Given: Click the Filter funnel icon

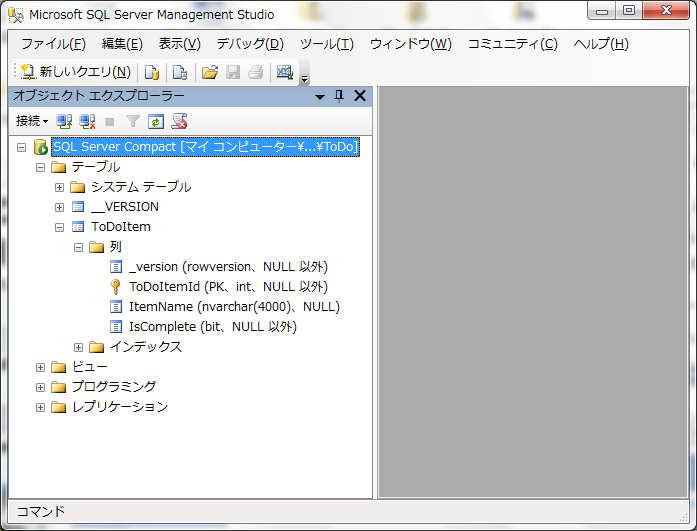Looking at the screenshot, I should [x=133, y=121].
